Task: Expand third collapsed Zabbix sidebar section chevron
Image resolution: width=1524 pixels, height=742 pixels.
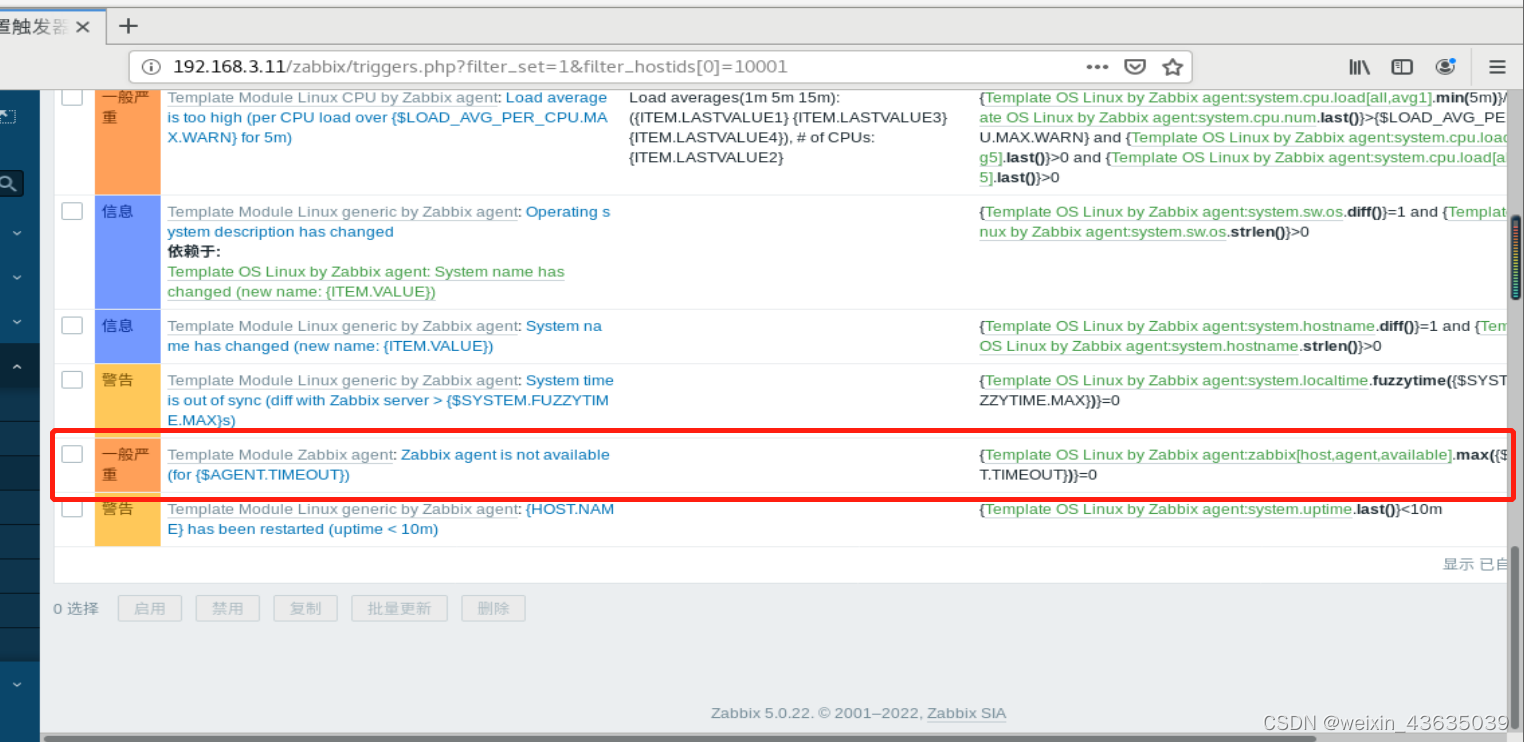Action: 16,322
